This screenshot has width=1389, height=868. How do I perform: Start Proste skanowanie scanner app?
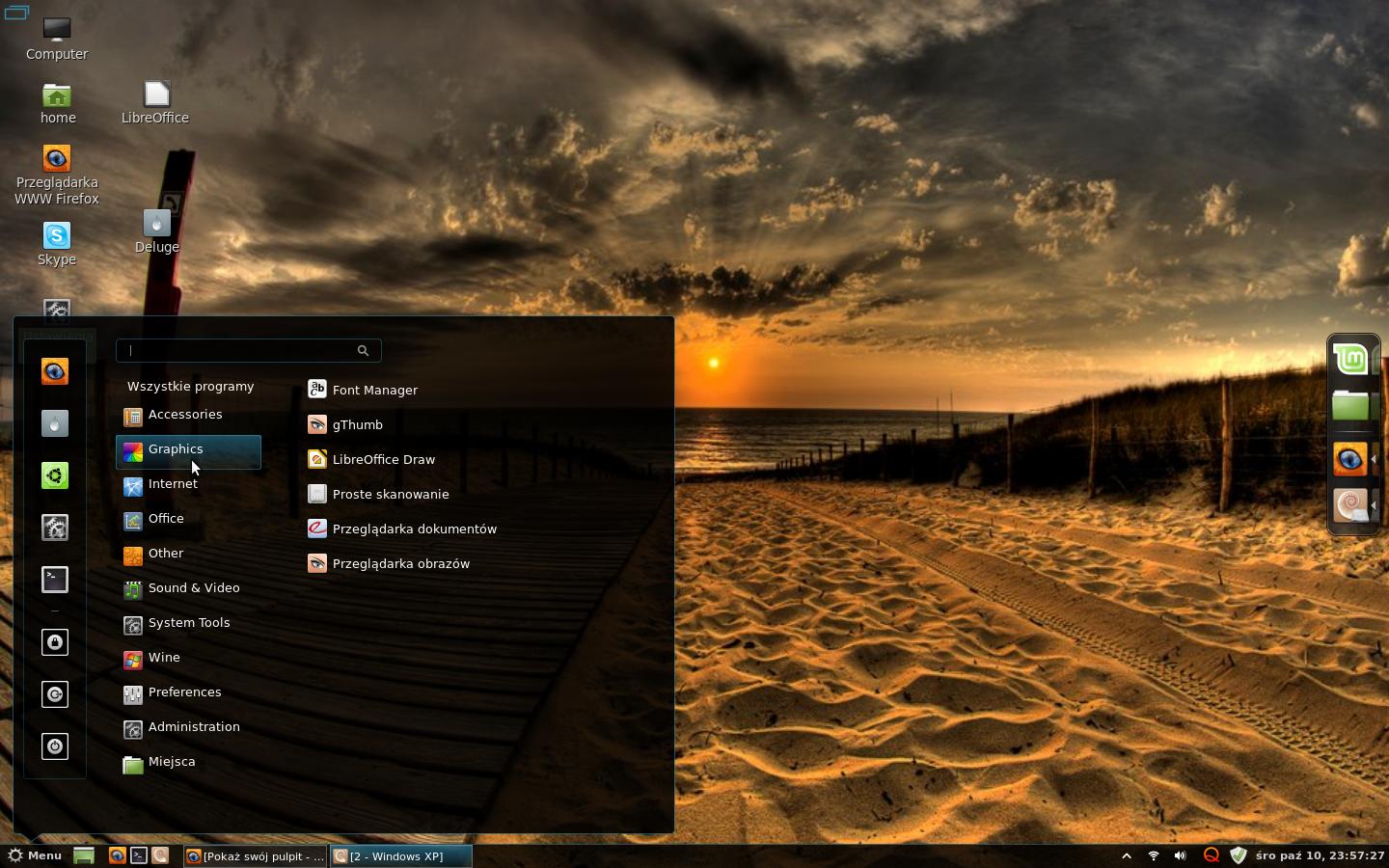pyautogui.click(x=378, y=494)
